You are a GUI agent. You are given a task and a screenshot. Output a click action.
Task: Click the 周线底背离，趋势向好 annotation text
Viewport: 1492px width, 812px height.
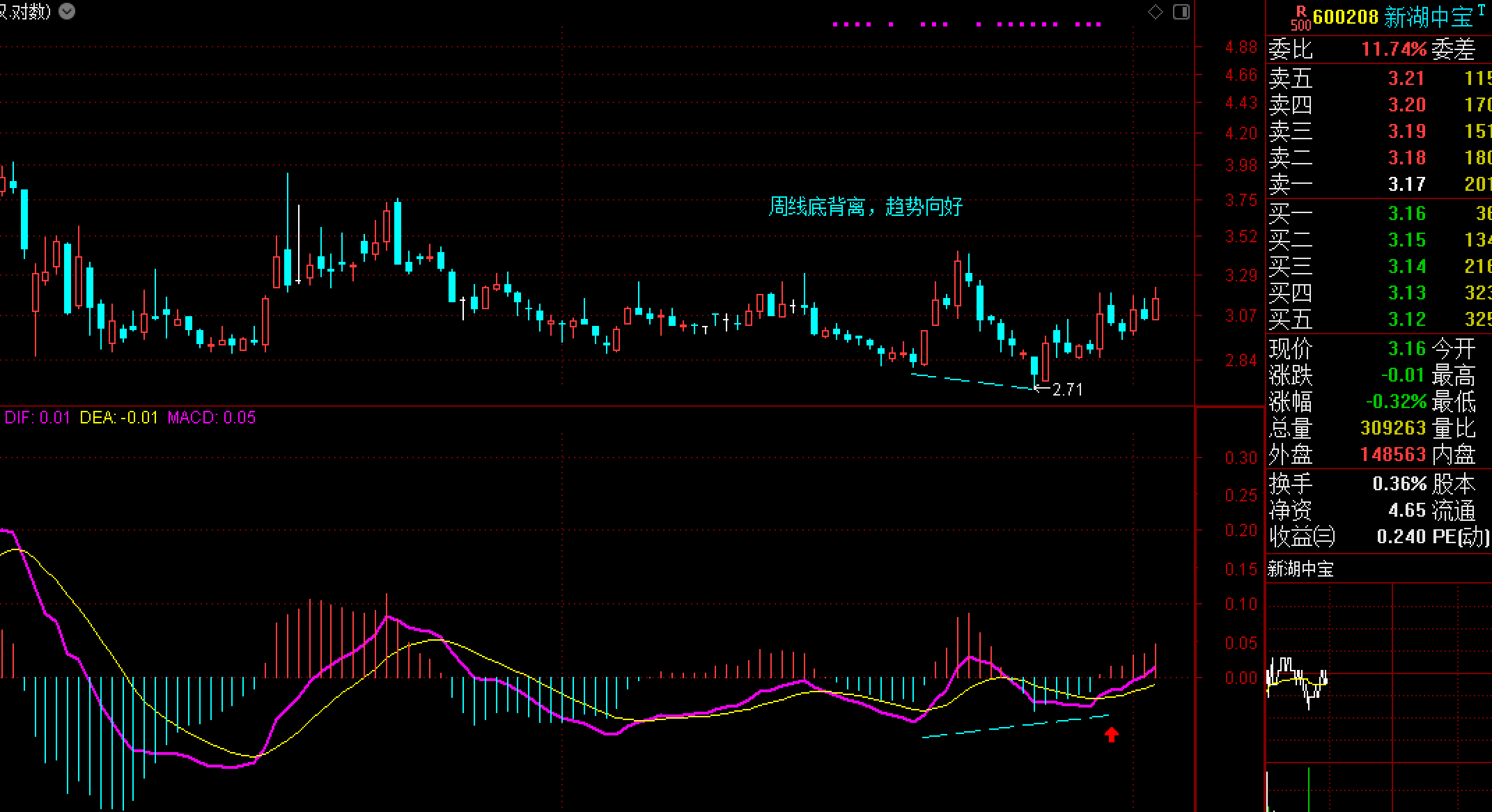pos(865,207)
